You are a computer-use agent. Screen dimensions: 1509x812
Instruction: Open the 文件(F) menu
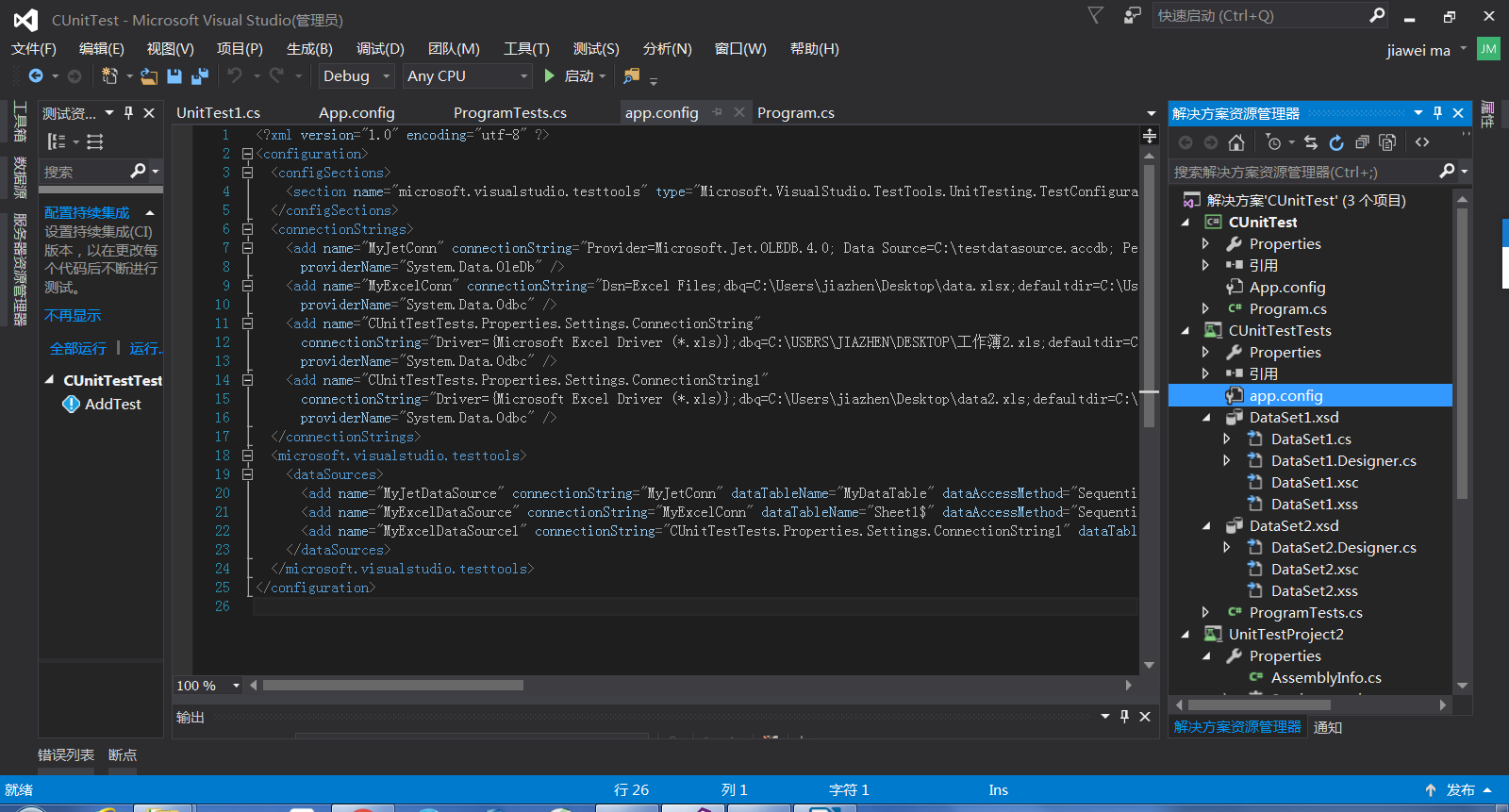point(34,49)
